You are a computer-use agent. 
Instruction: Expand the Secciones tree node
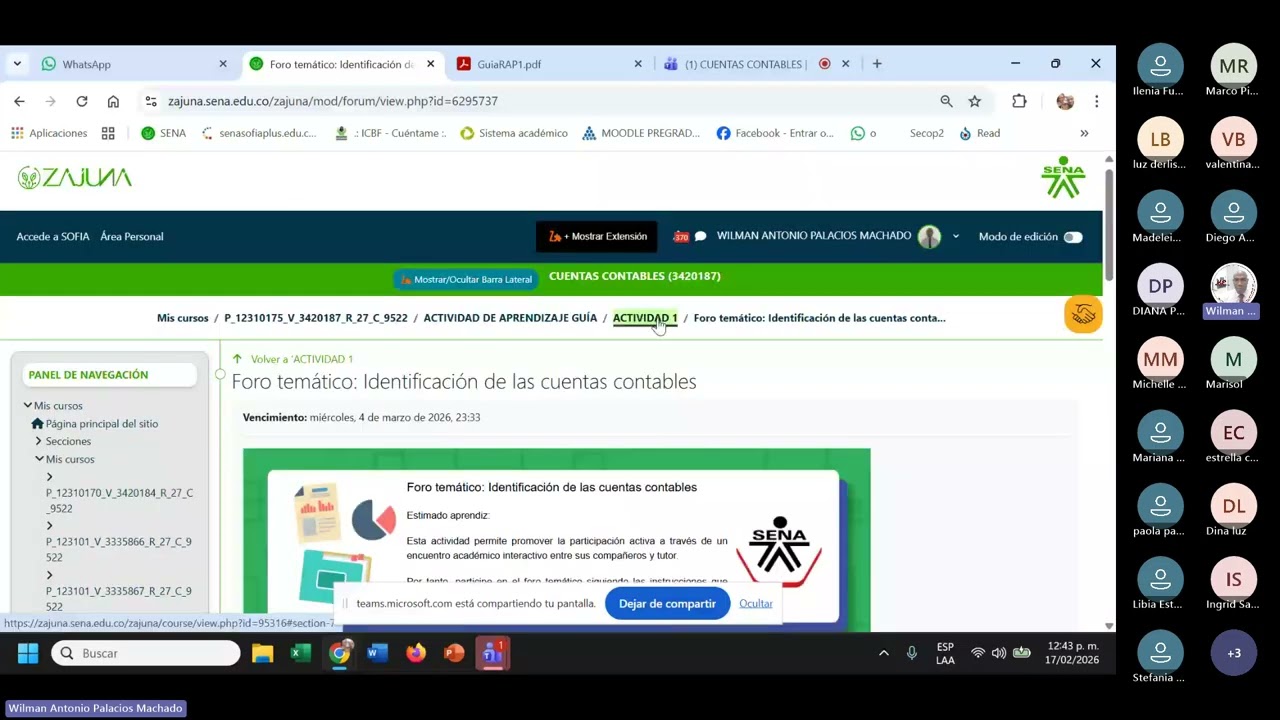[39, 441]
